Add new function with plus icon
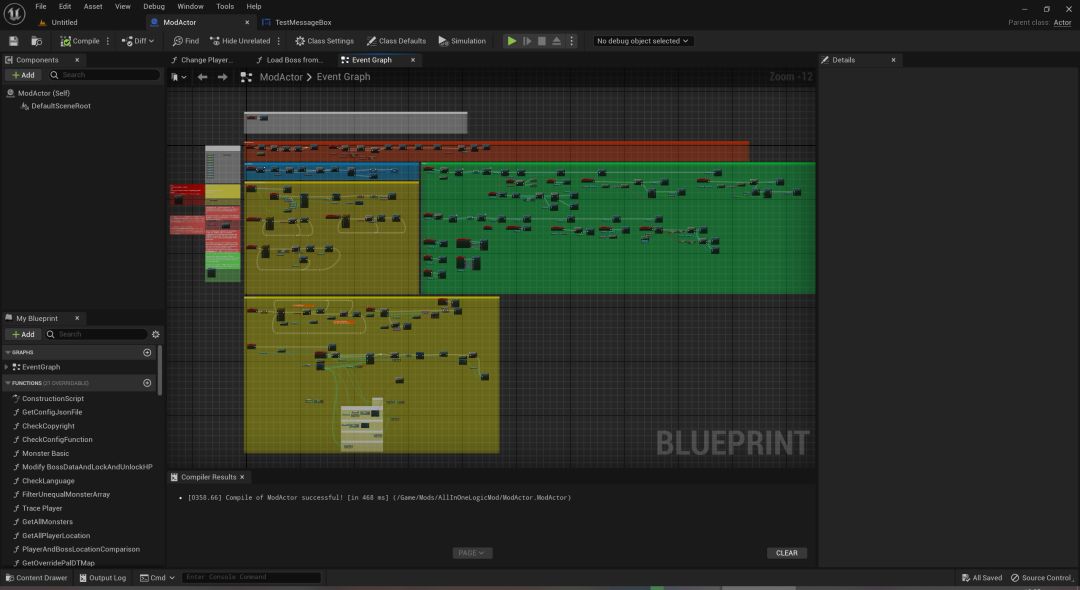Image resolution: width=1080 pixels, height=590 pixels. pyautogui.click(x=147, y=383)
